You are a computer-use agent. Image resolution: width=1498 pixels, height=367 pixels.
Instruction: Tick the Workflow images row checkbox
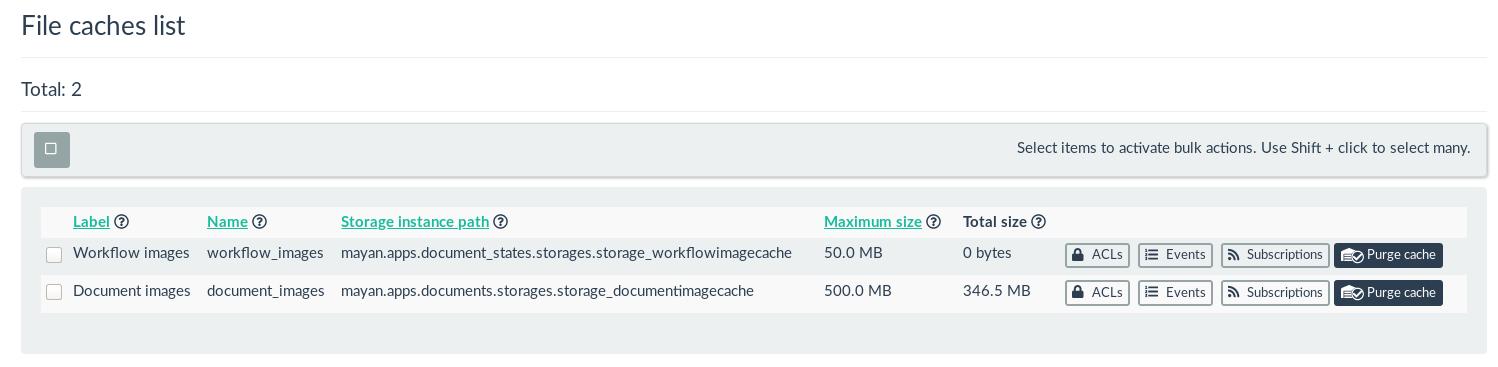coord(54,255)
